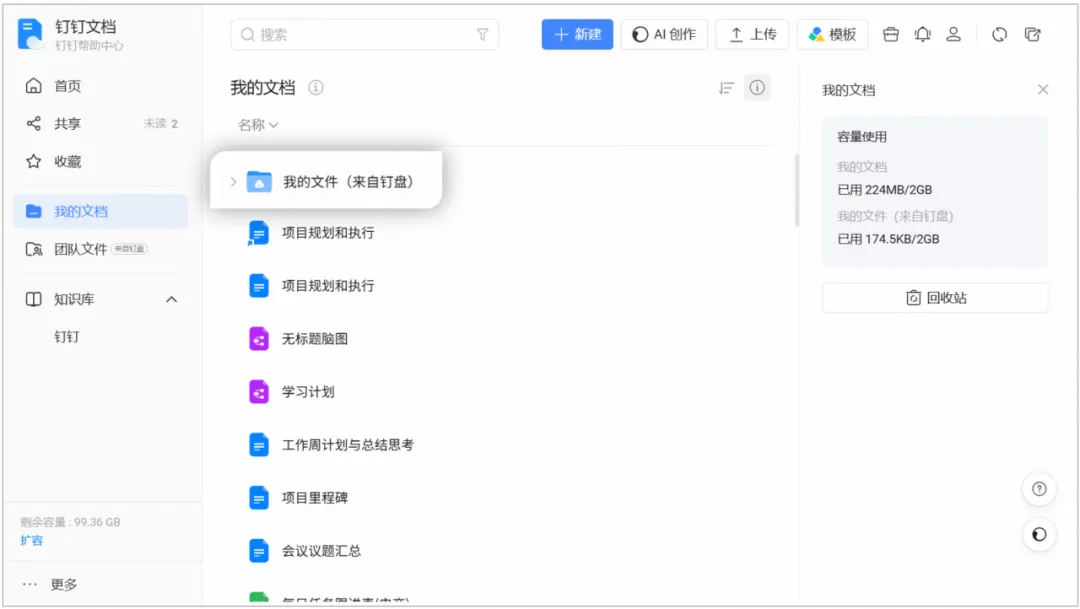Open the 收藏 star icon
This screenshot has width=1080, height=609.
(33, 161)
